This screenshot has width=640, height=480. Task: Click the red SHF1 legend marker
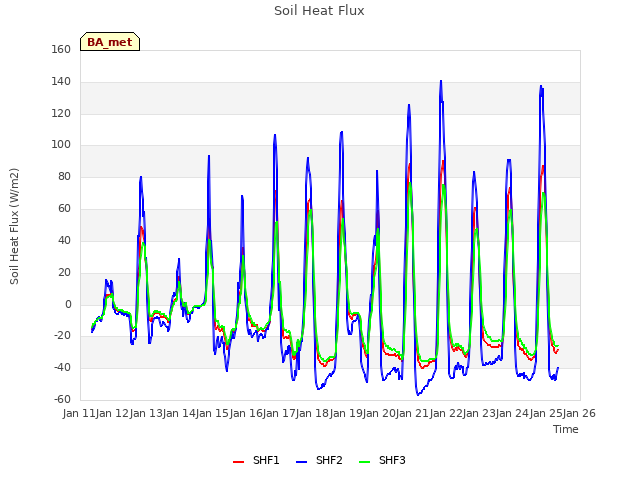(238, 462)
